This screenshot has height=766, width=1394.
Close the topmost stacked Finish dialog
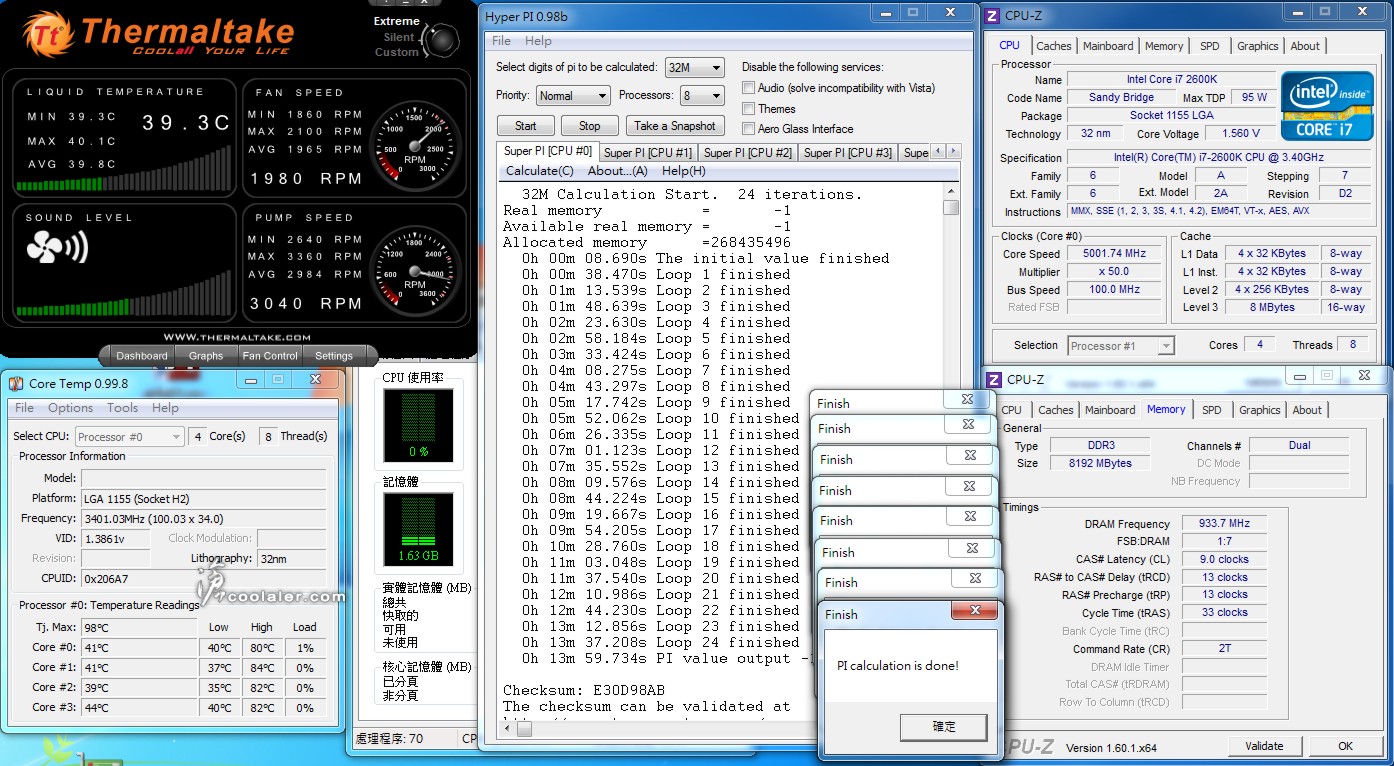coord(967,400)
